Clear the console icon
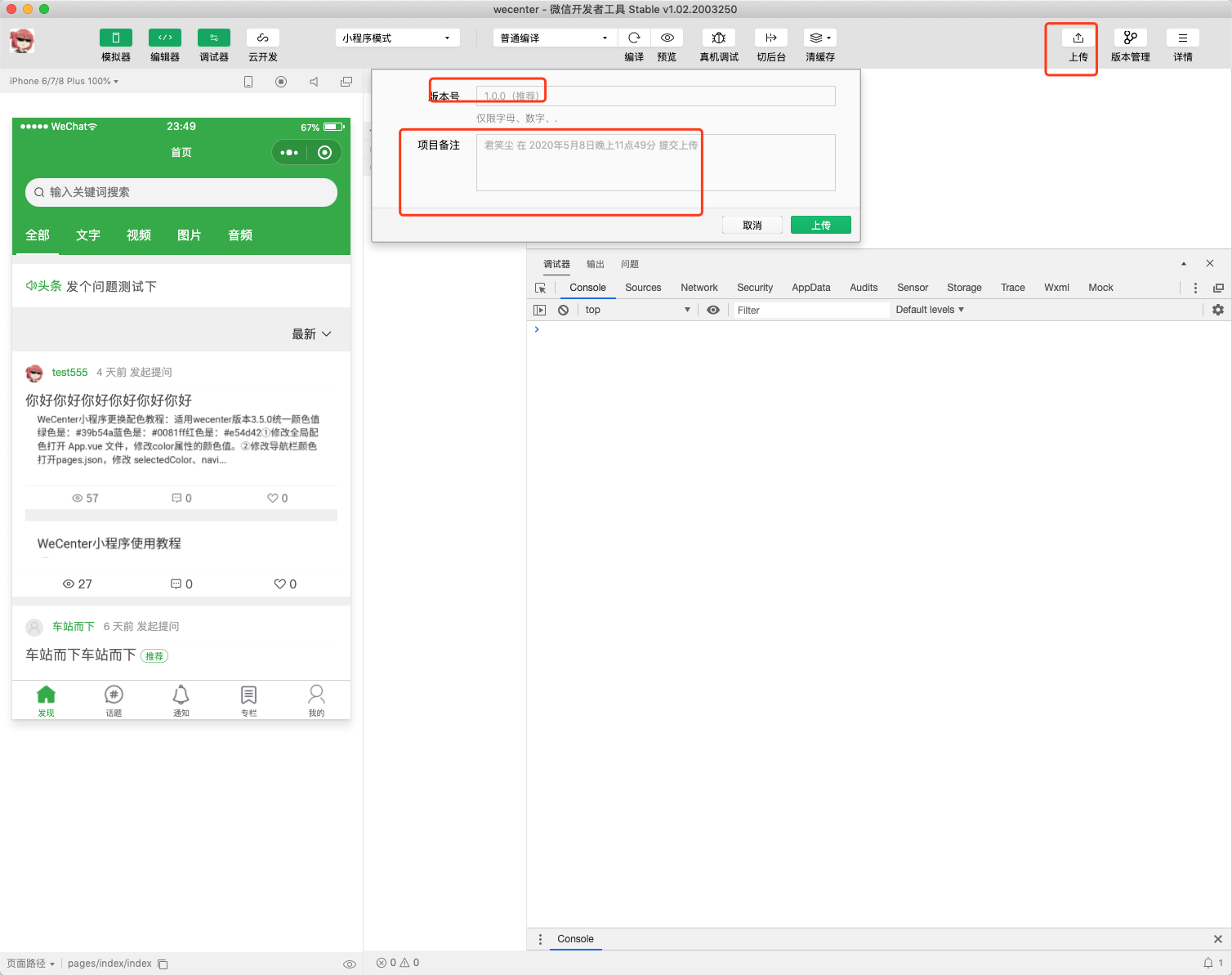This screenshot has height=975, width=1232. 563,310
